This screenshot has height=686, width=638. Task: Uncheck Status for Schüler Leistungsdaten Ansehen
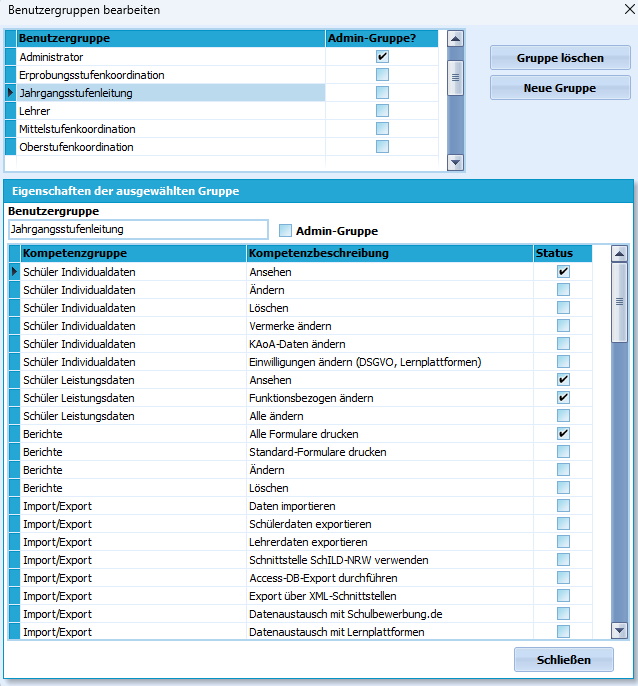click(563, 379)
